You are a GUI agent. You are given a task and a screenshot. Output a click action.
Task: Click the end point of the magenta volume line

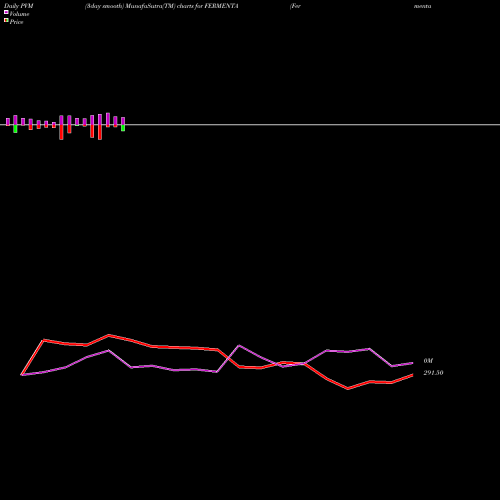pyautogui.click(x=413, y=363)
